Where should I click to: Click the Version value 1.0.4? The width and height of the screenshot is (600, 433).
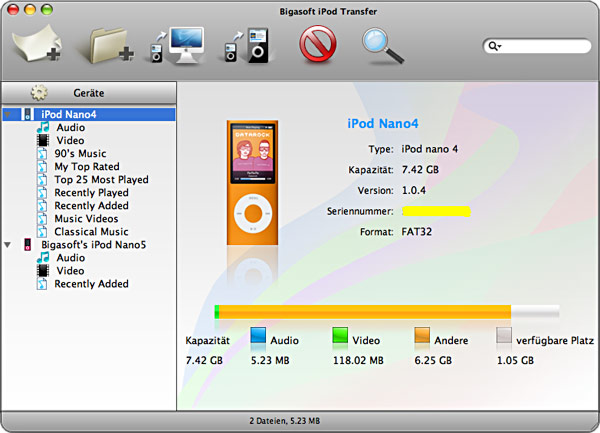[x=414, y=190]
